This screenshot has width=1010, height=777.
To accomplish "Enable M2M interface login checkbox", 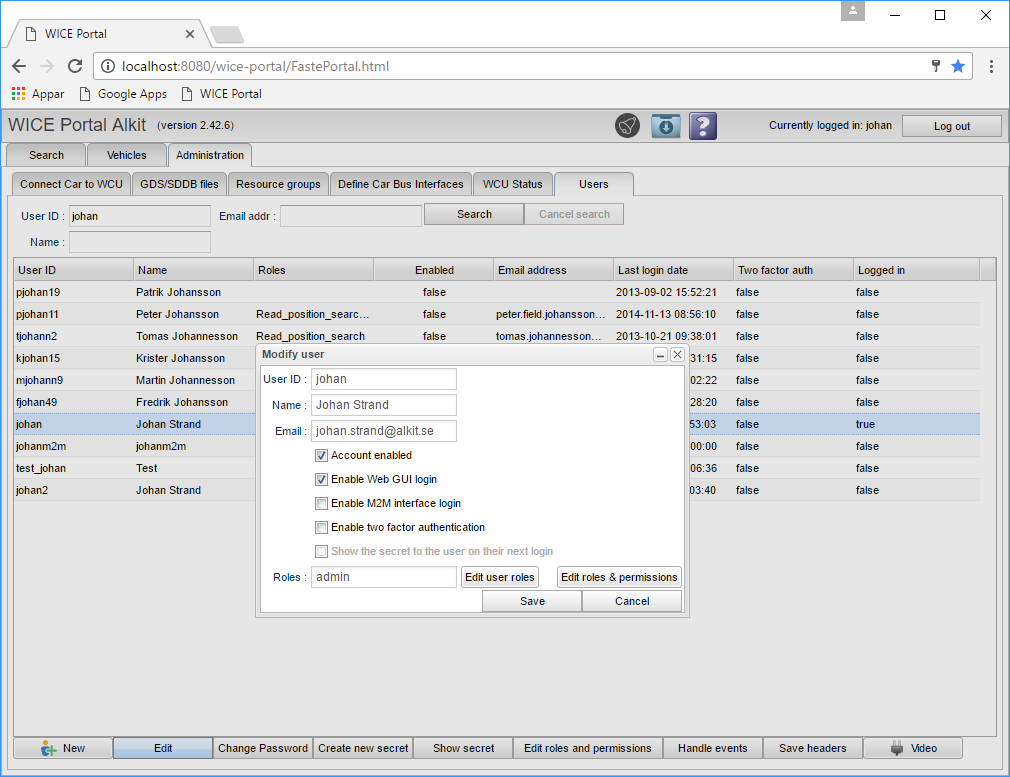I will tap(321, 503).
